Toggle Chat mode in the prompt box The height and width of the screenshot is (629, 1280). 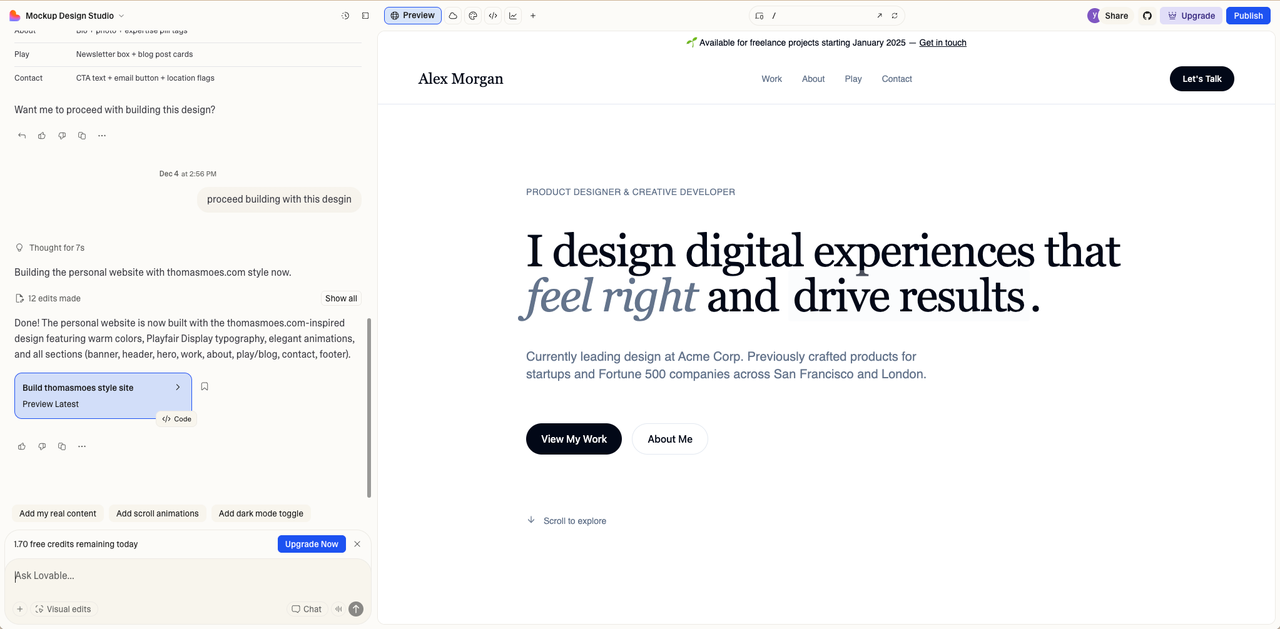coord(307,609)
